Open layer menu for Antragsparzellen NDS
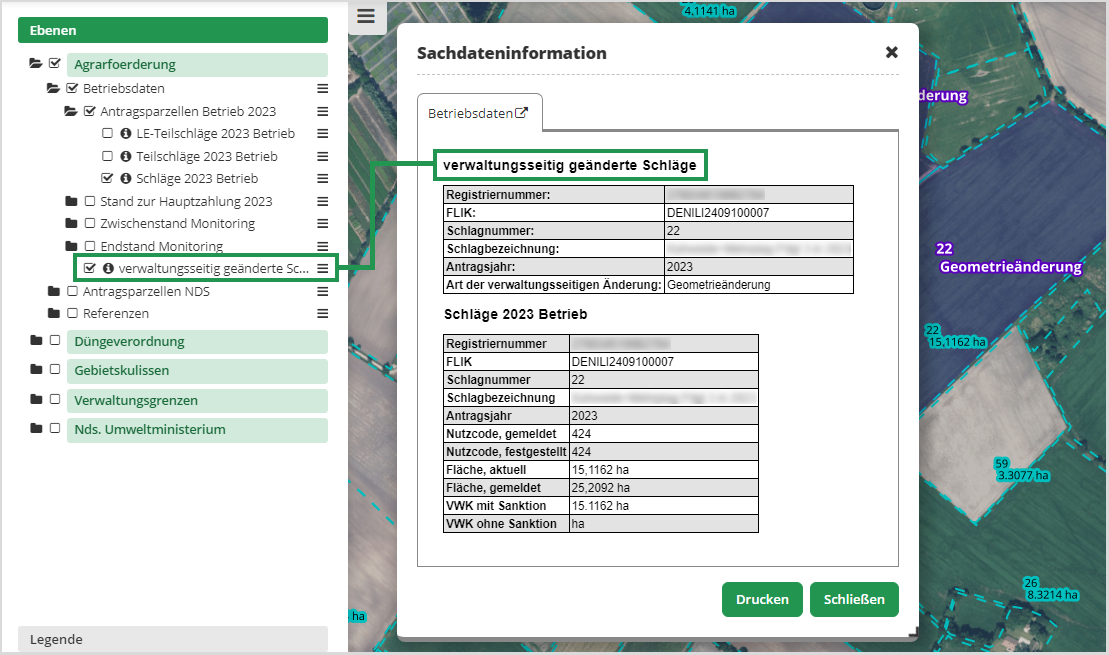Image resolution: width=1109 pixels, height=655 pixels. coord(322,292)
